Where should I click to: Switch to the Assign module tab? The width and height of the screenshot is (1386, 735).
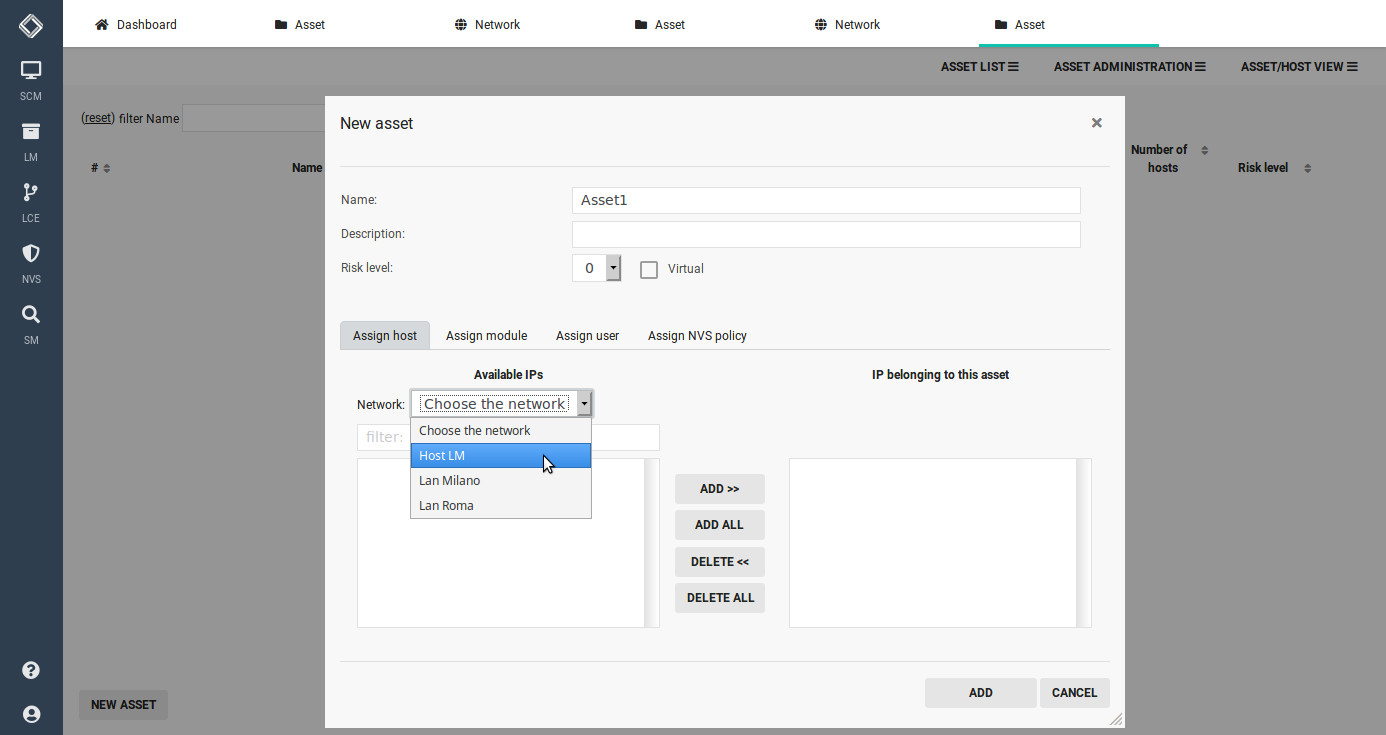point(486,335)
